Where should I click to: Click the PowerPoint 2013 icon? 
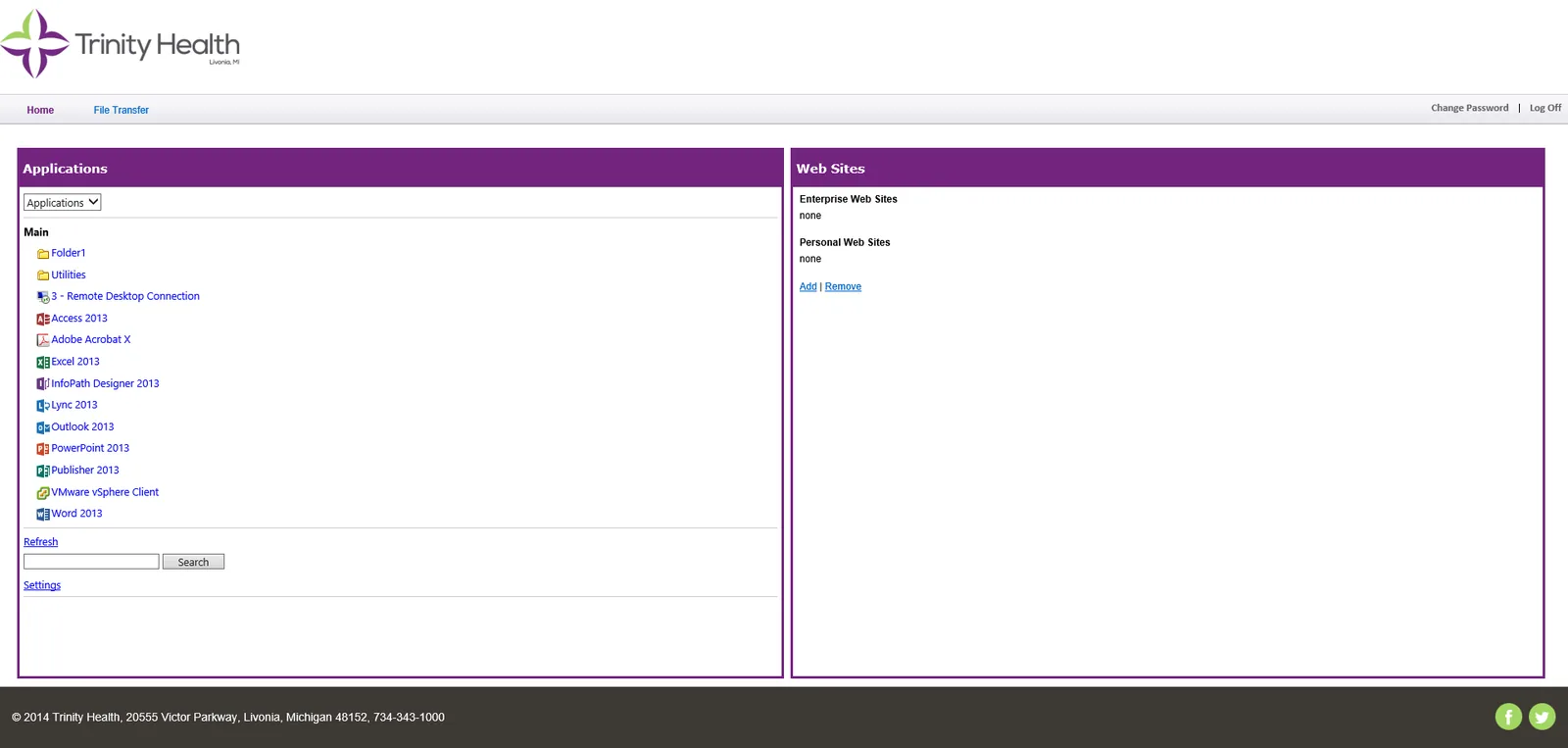(43, 449)
